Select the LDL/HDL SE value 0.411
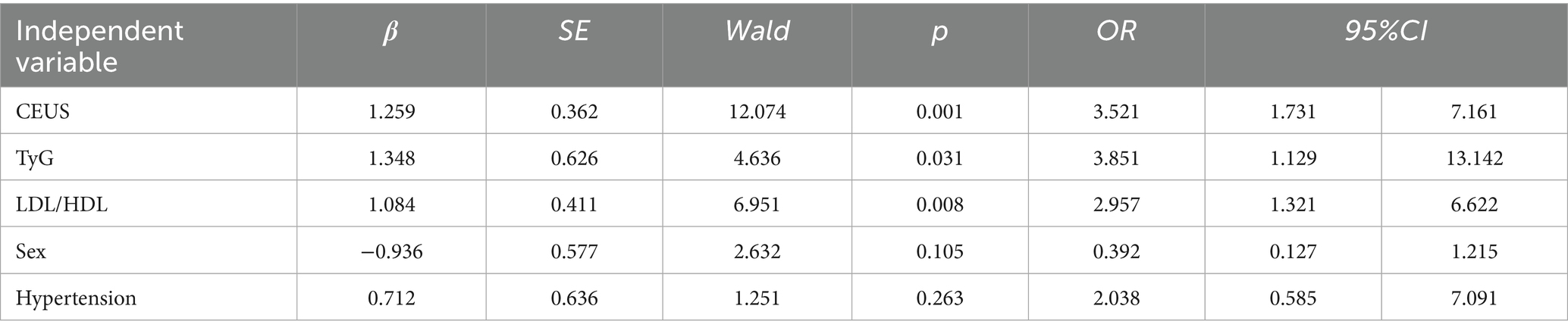This screenshot has height=334, width=1568. [x=574, y=204]
